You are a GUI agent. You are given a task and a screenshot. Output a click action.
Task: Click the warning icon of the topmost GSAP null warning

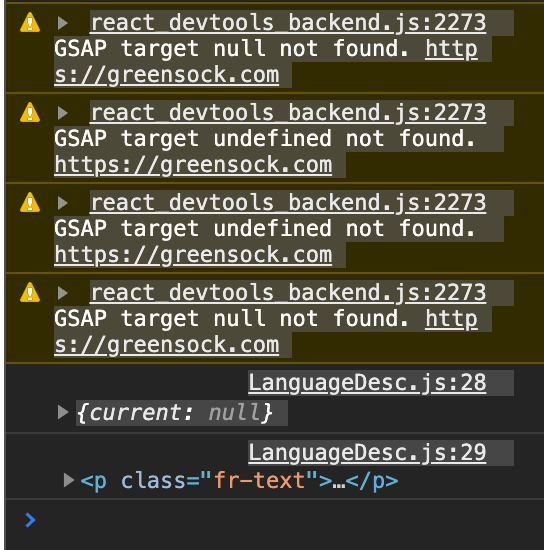pyautogui.click(x=30, y=23)
